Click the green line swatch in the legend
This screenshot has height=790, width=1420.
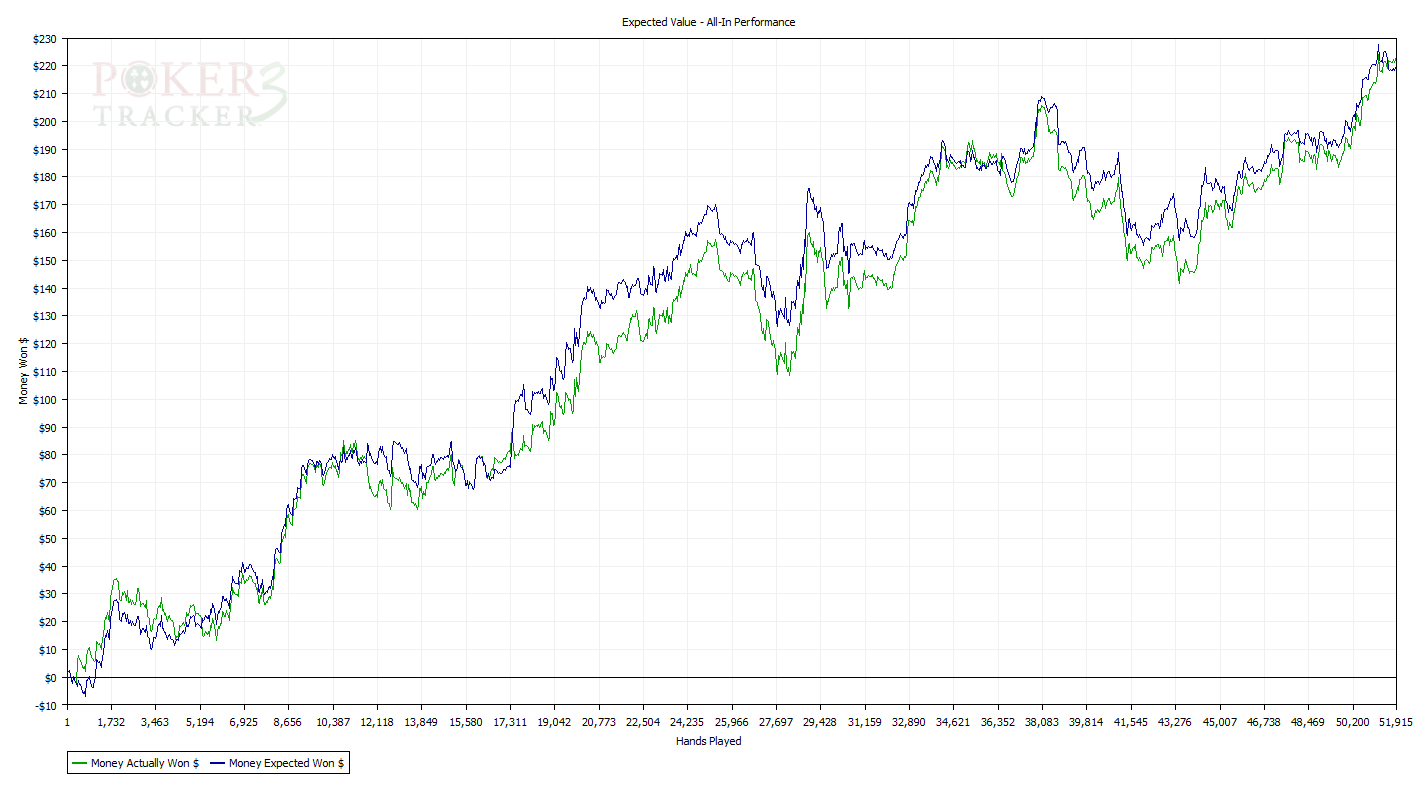pos(79,763)
